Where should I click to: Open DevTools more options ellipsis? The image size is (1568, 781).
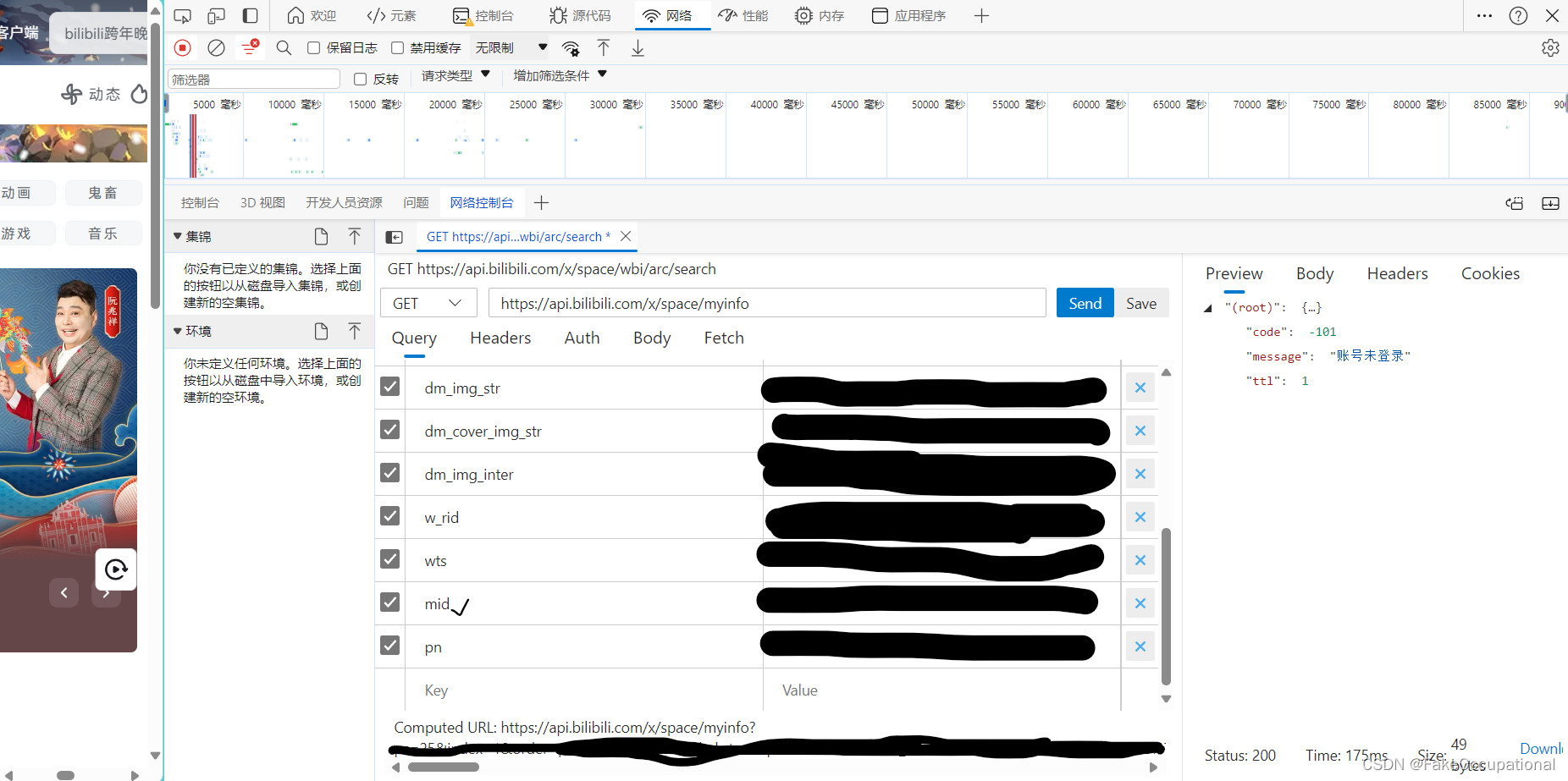click(x=1484, y=15)
